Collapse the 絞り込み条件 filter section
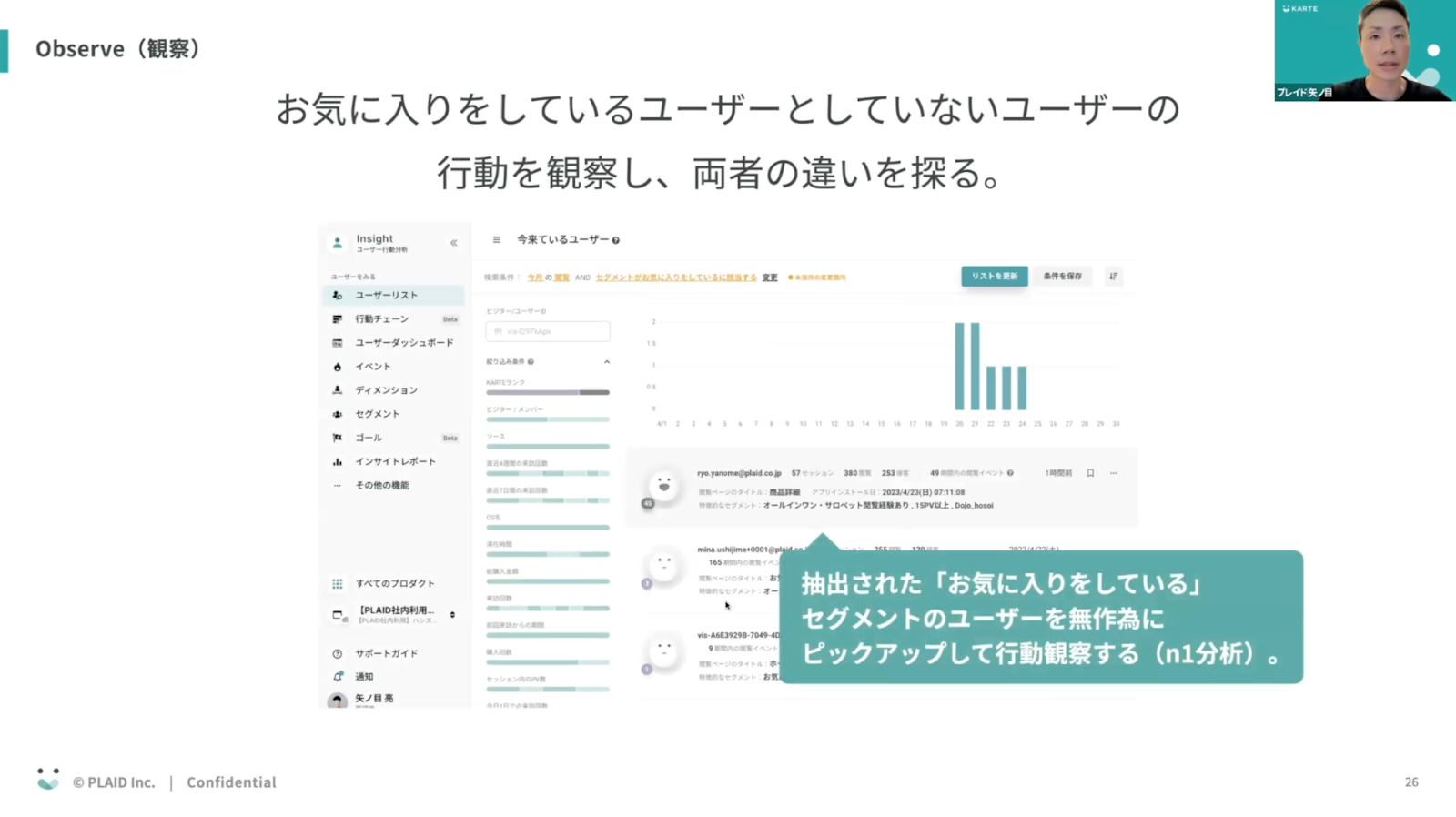Viewport: 1456px width, 817px height. pyautogui.click(x=607, y=362)
